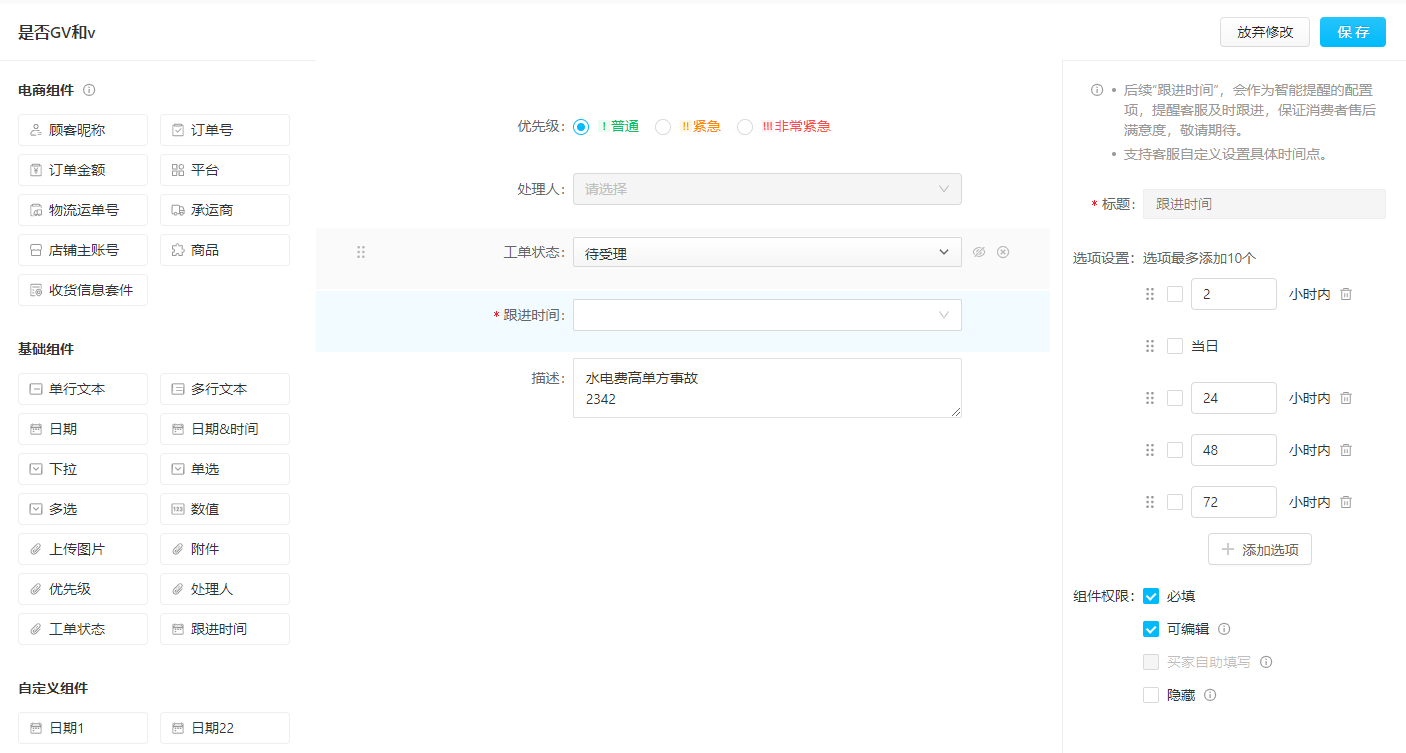Select the 普通 priority radio button

(581, 127)
